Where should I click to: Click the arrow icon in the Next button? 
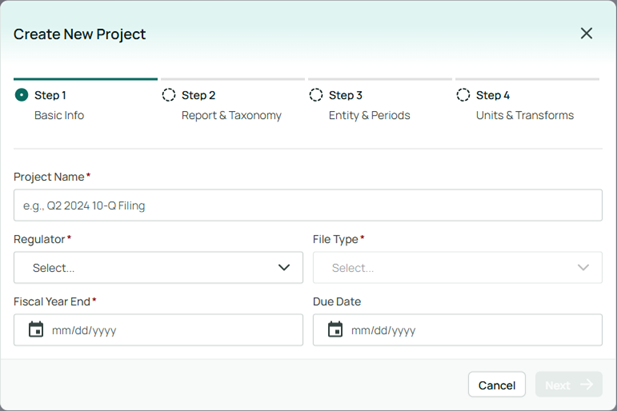(587, 384)
